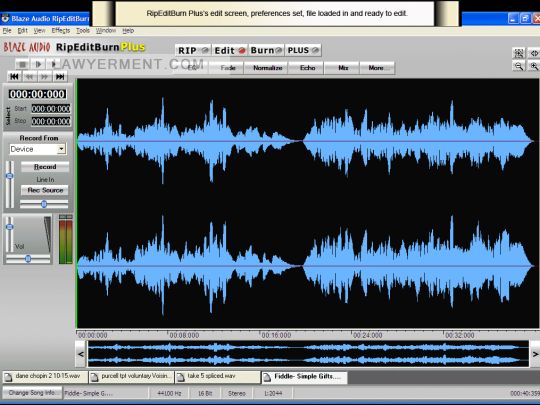Open the File menu

7,31
